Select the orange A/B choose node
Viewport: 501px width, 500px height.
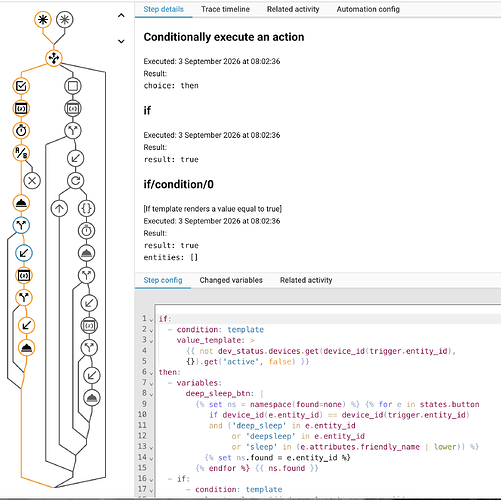coord(21,153)
